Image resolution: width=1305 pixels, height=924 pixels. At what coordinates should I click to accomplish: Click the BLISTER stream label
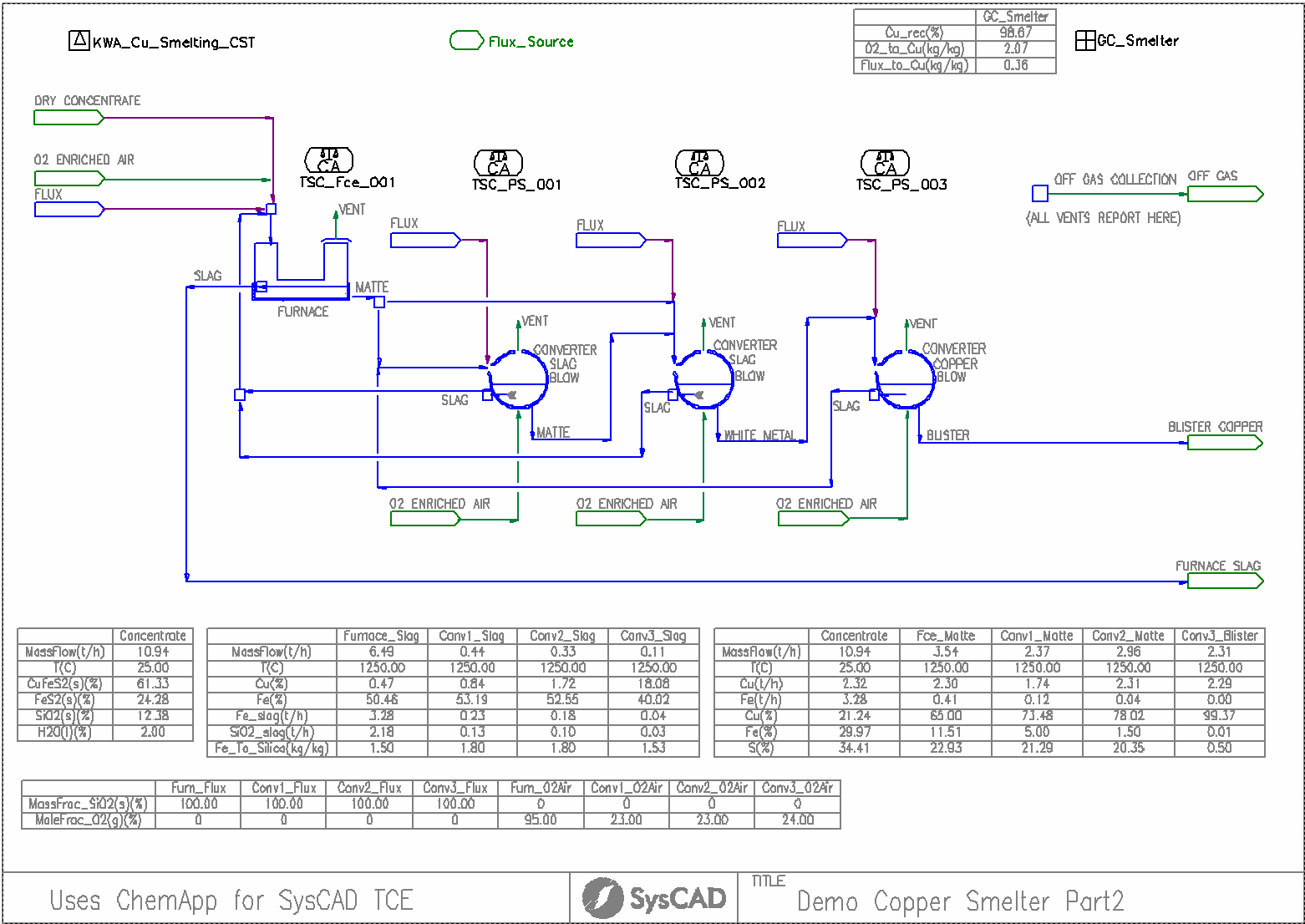(948, 435)
